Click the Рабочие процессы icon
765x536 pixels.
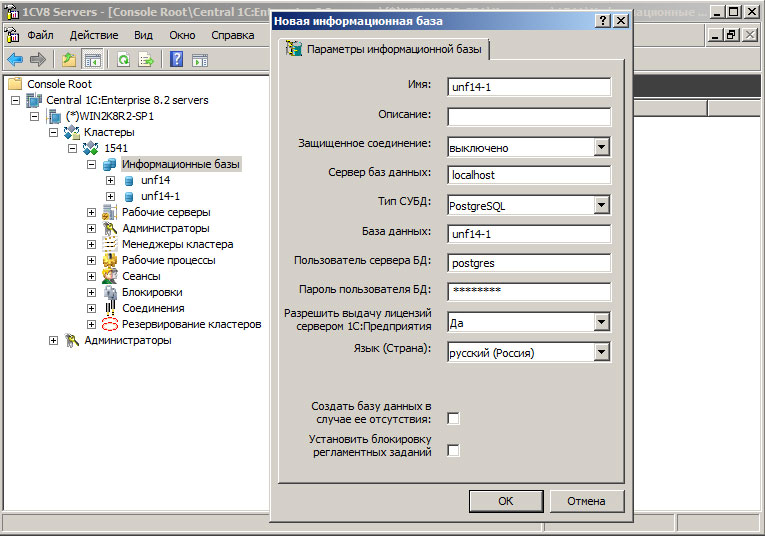click(110, 260)
